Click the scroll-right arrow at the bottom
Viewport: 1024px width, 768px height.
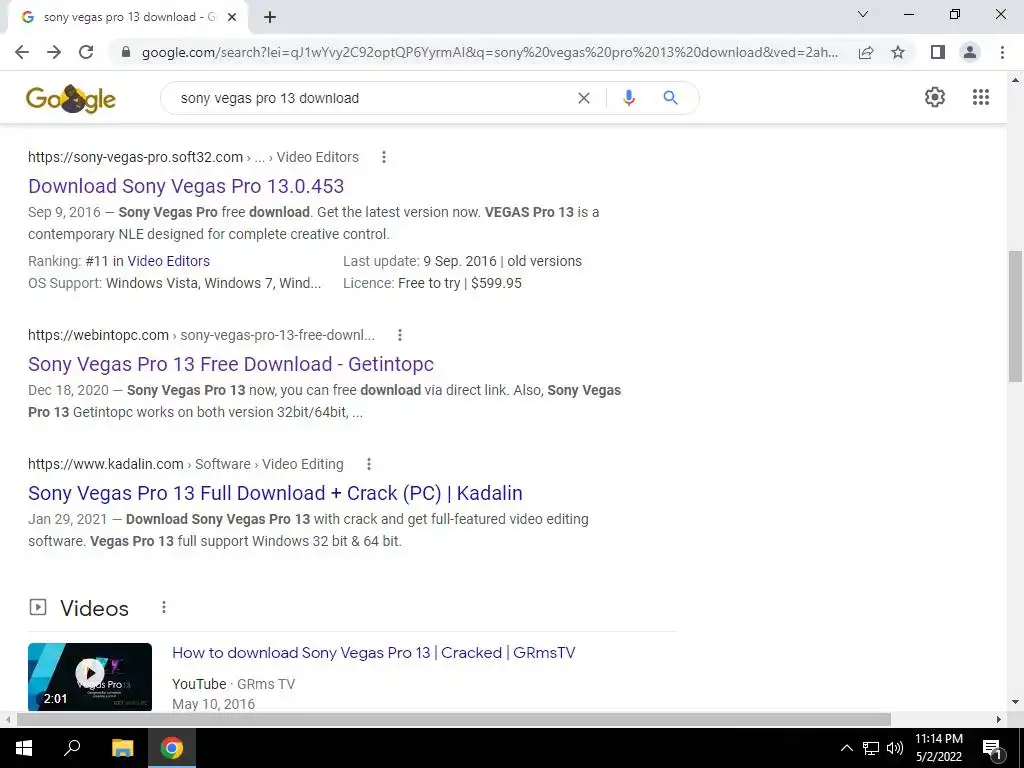(999, 719)
